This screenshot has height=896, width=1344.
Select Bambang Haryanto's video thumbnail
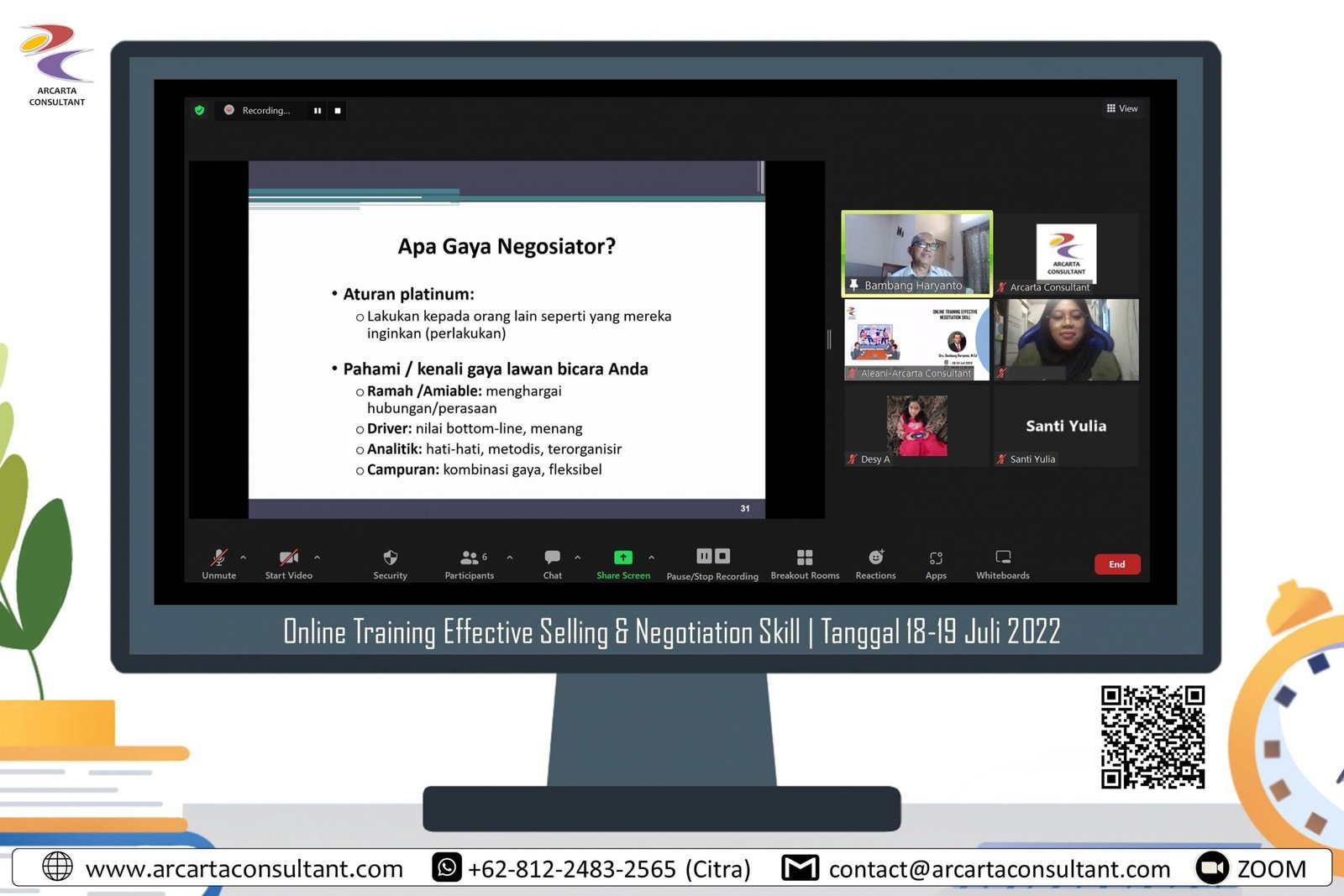(x=916, y=254)
